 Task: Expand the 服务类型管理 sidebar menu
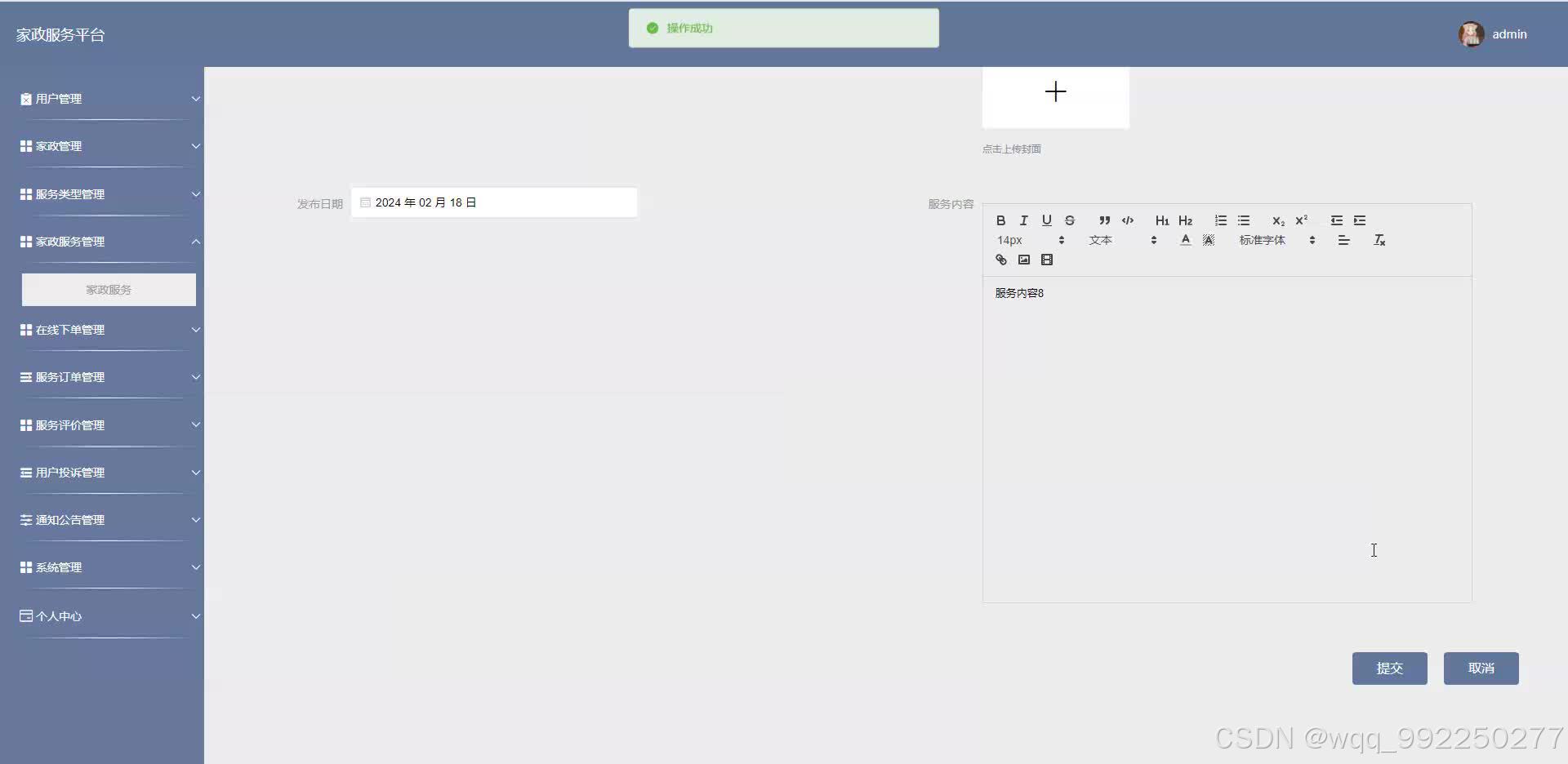(110, 194)
